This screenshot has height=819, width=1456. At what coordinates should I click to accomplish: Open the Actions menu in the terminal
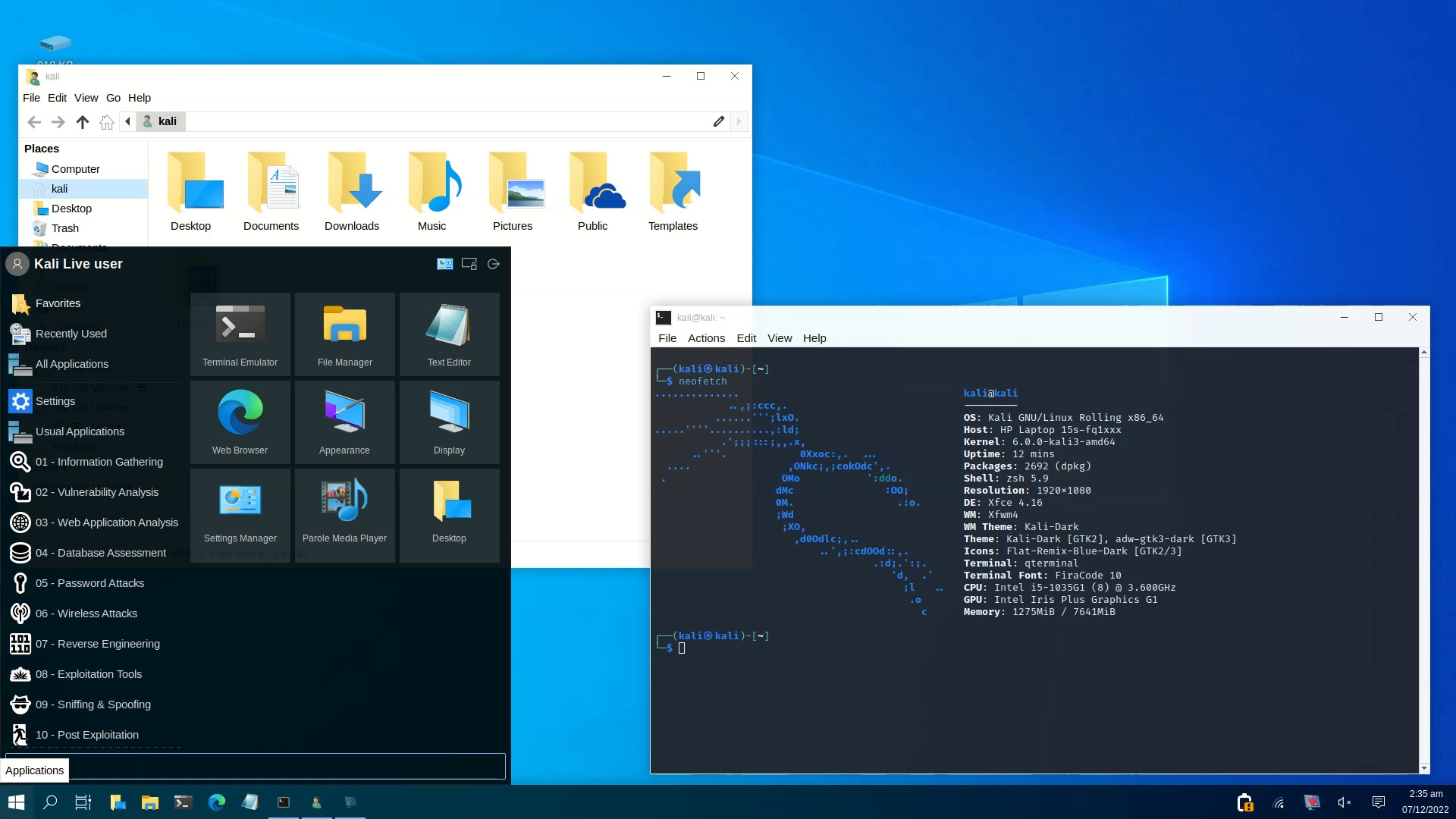tap(706, 337)
